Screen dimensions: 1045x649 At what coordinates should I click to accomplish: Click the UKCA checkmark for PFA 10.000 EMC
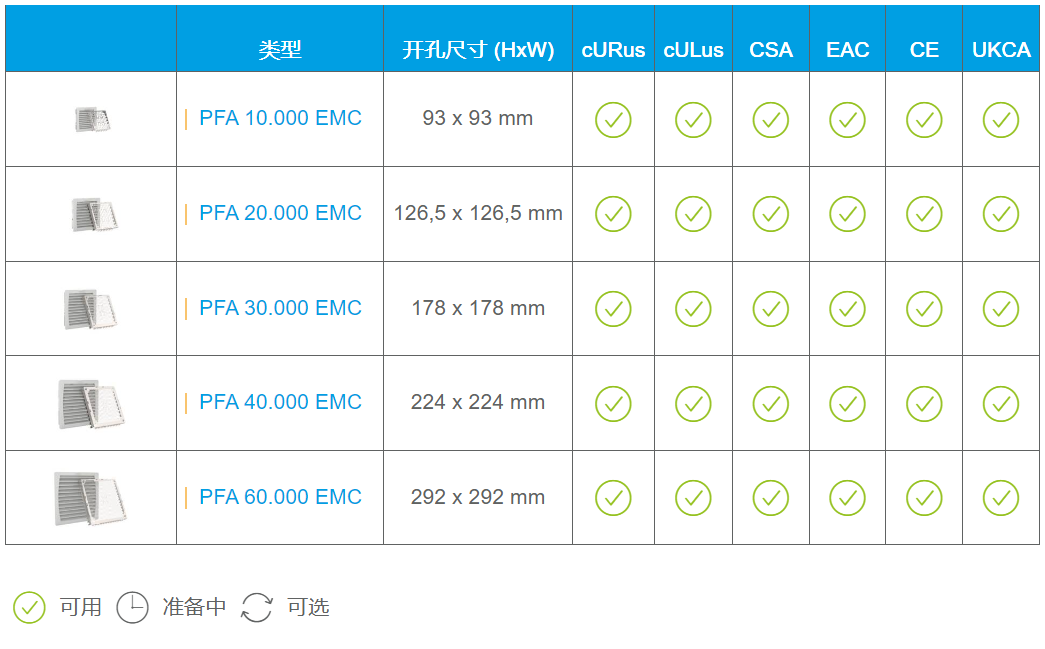[1001, 120]
